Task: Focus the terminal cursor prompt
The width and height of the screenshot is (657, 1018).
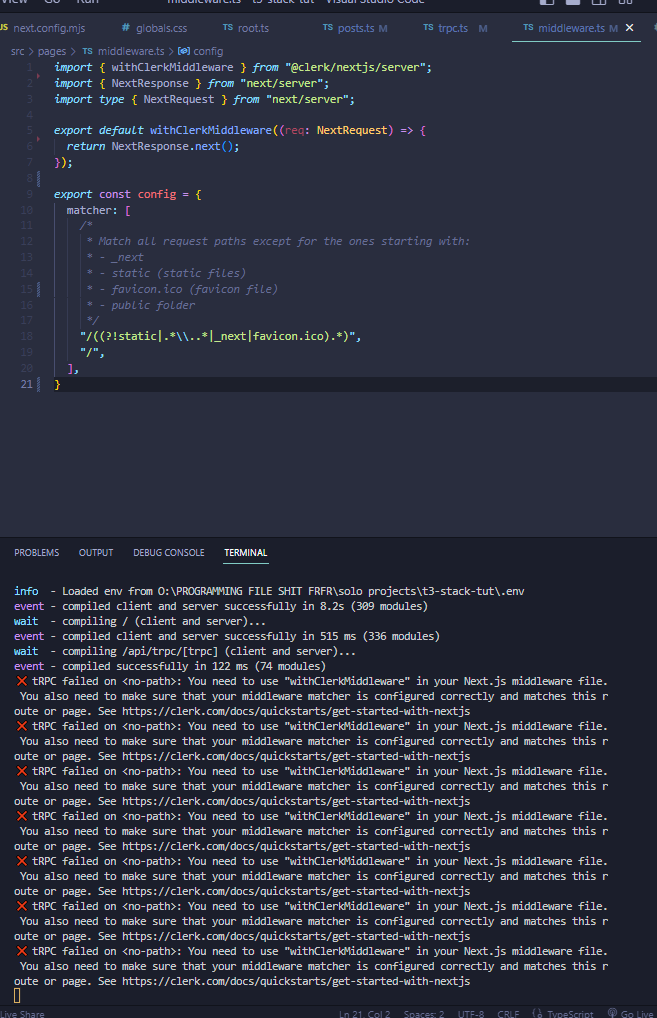Action: [17, 995]
